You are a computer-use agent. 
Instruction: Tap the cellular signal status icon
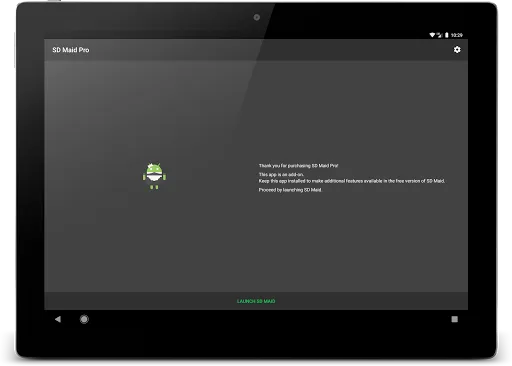[x=440, y=35]
